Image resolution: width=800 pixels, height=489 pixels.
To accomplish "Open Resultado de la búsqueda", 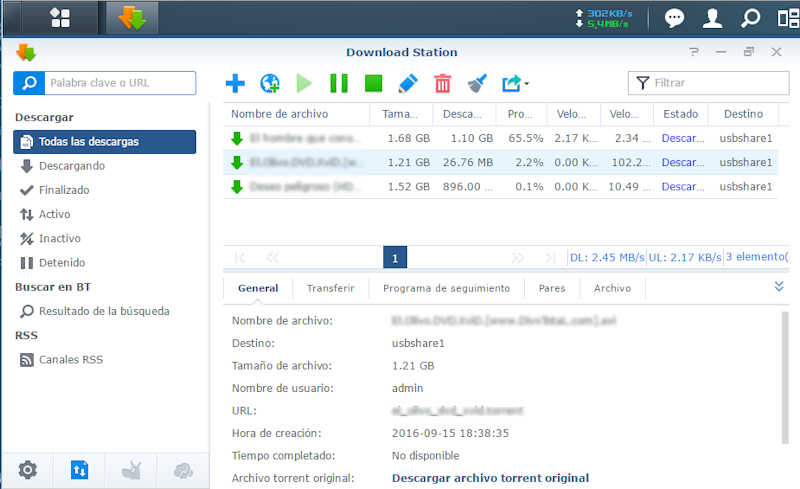I will point(105,311).
